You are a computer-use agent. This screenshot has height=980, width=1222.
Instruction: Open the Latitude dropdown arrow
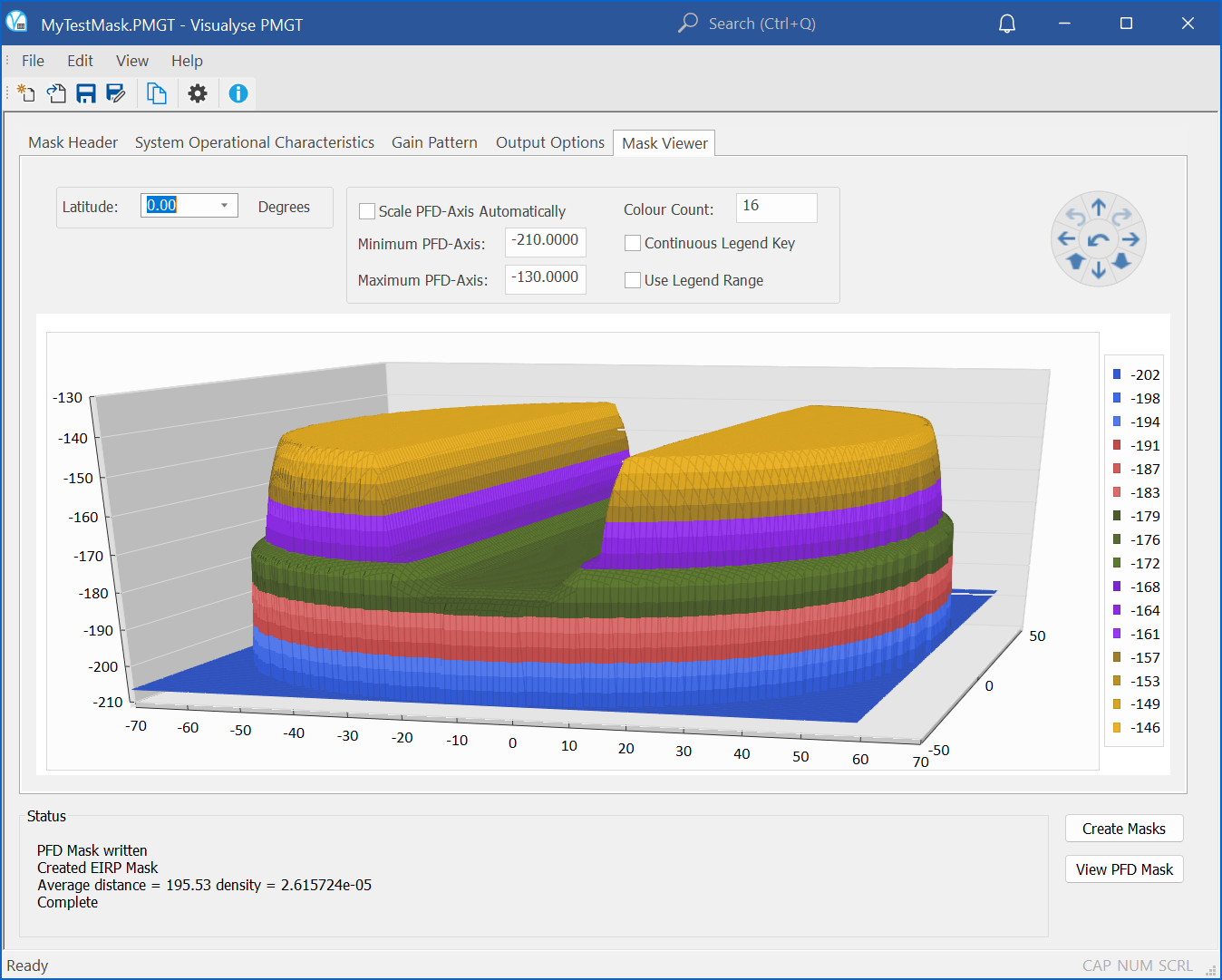tap(224, 206)
